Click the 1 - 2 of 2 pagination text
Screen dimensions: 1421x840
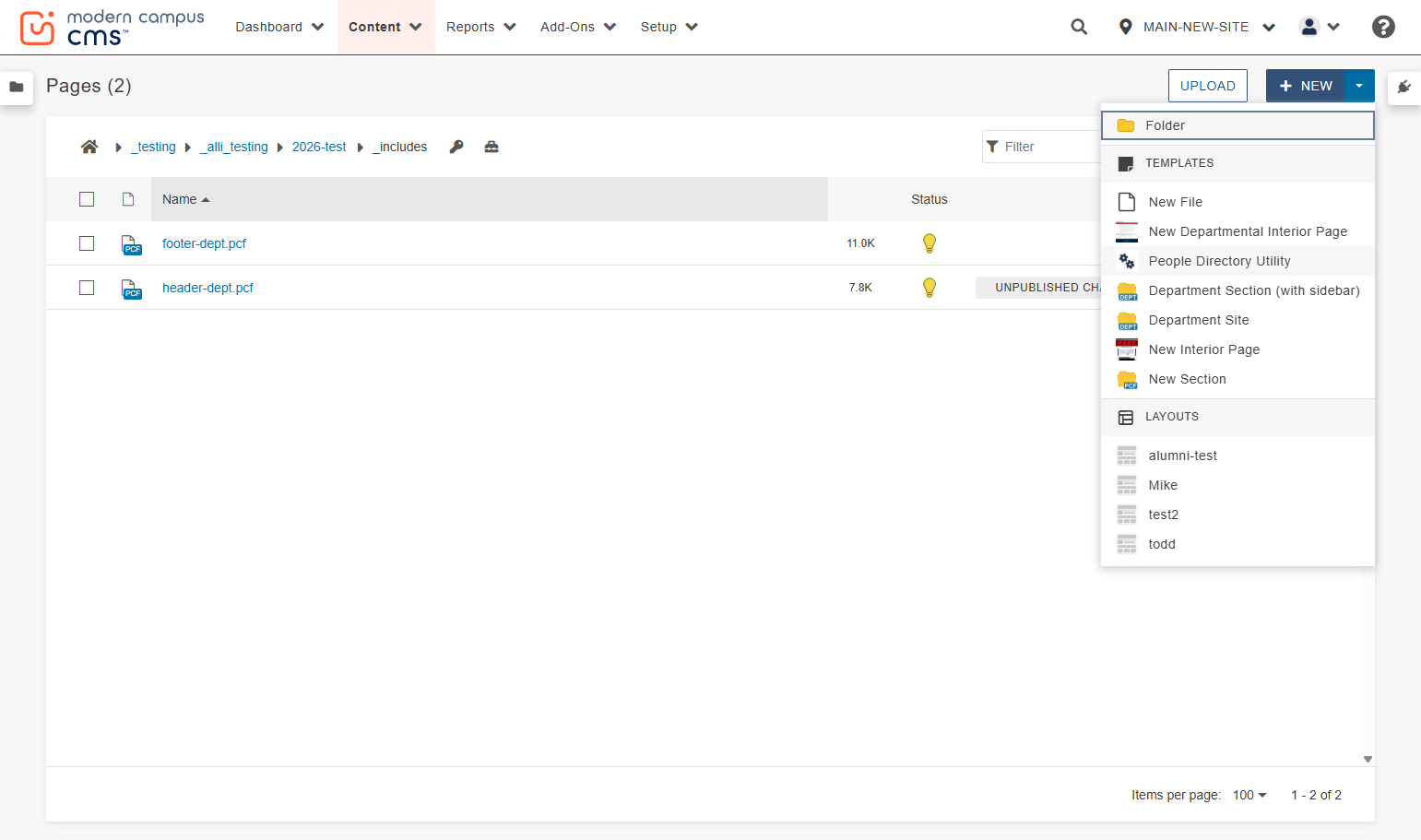click(x=1316, y=795)
